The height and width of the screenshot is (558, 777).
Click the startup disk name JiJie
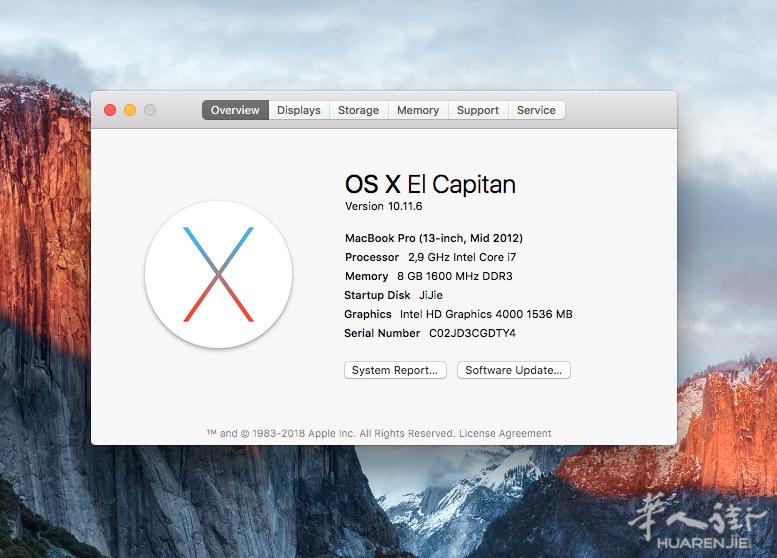click(x=431, y=295)
